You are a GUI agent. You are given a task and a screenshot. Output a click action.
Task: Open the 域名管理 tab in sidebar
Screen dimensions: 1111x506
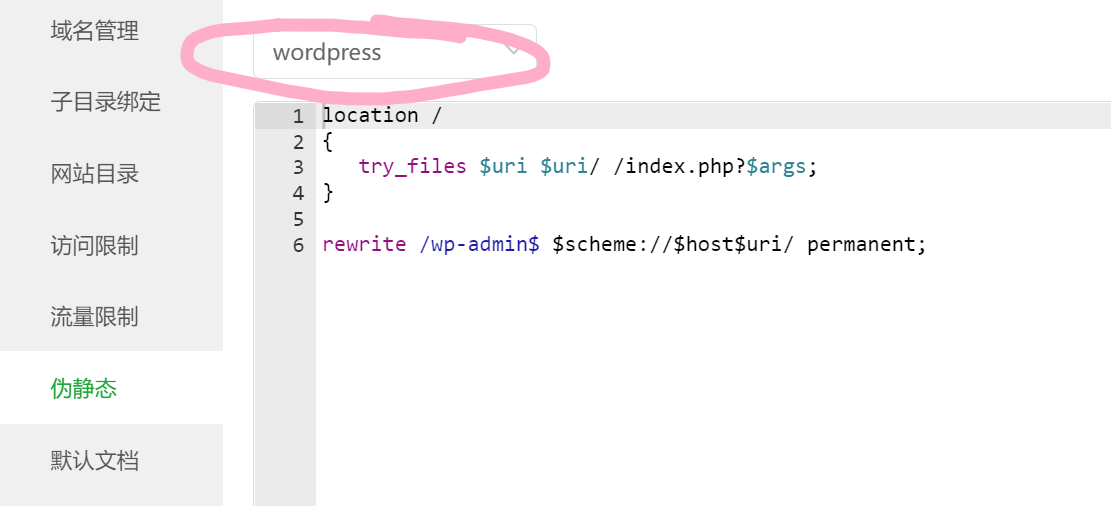(95, 31)
